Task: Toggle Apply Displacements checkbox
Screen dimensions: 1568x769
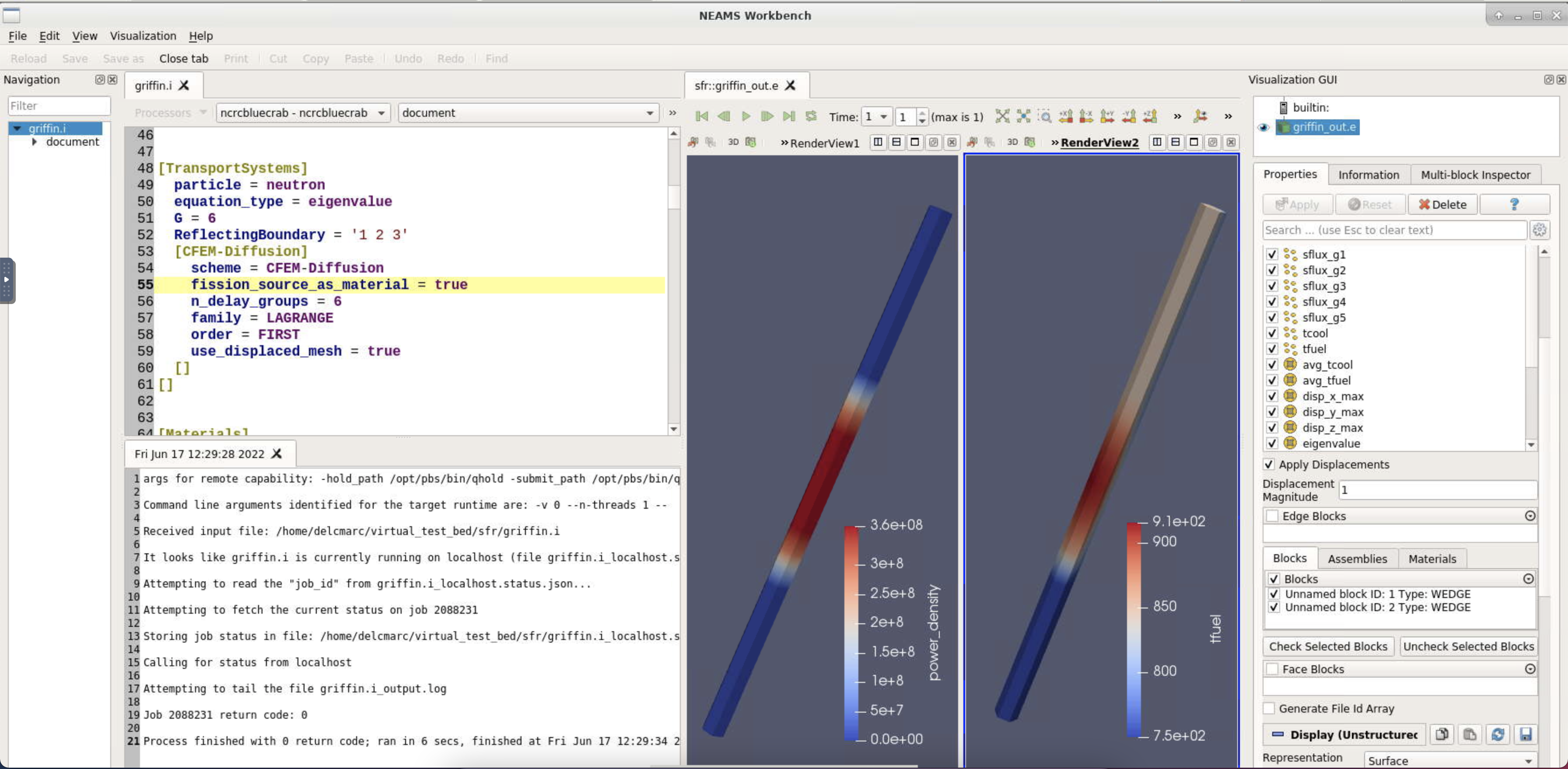Action: [x=1268, y=465]
